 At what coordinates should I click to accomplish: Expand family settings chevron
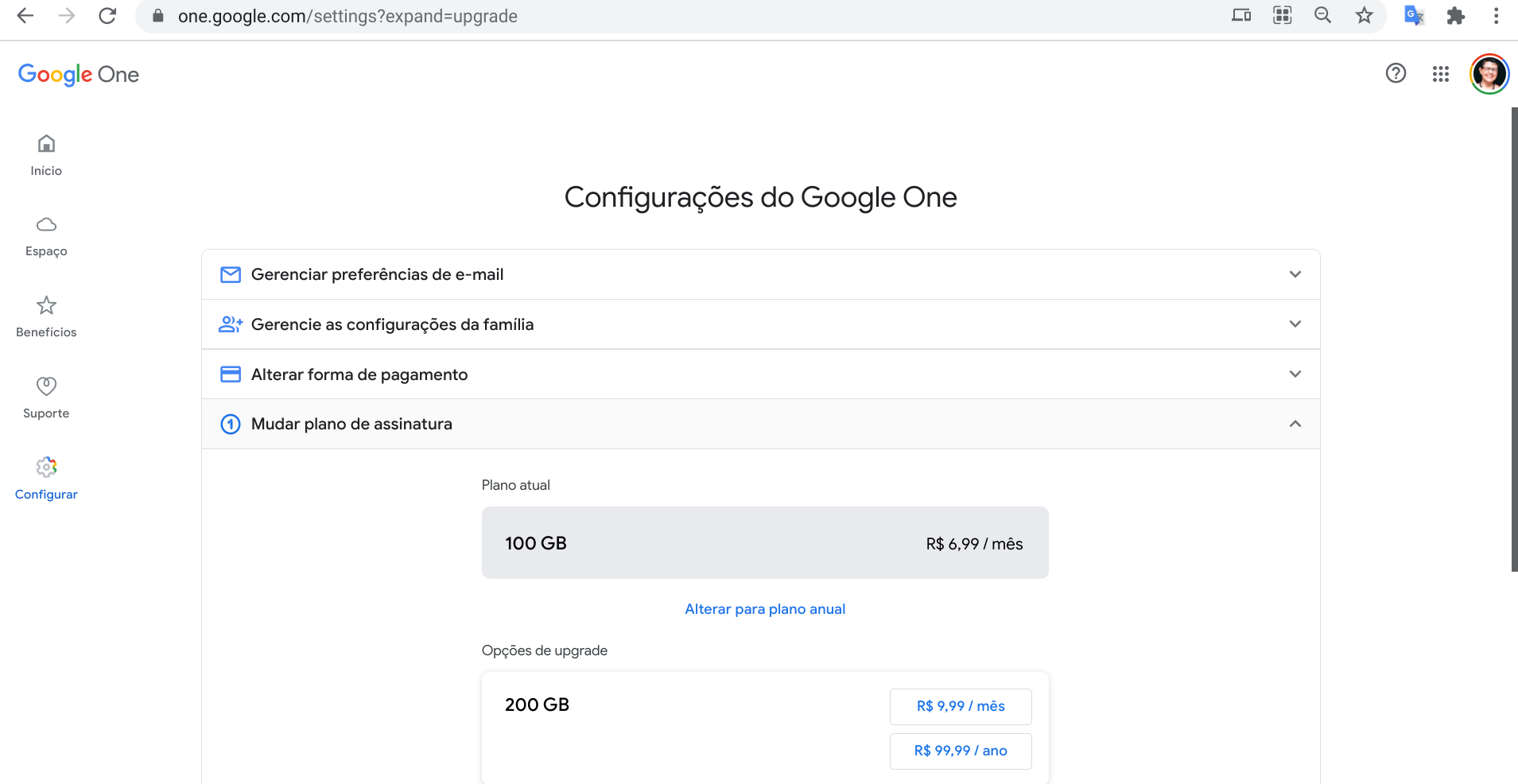tap(1295, 324)
